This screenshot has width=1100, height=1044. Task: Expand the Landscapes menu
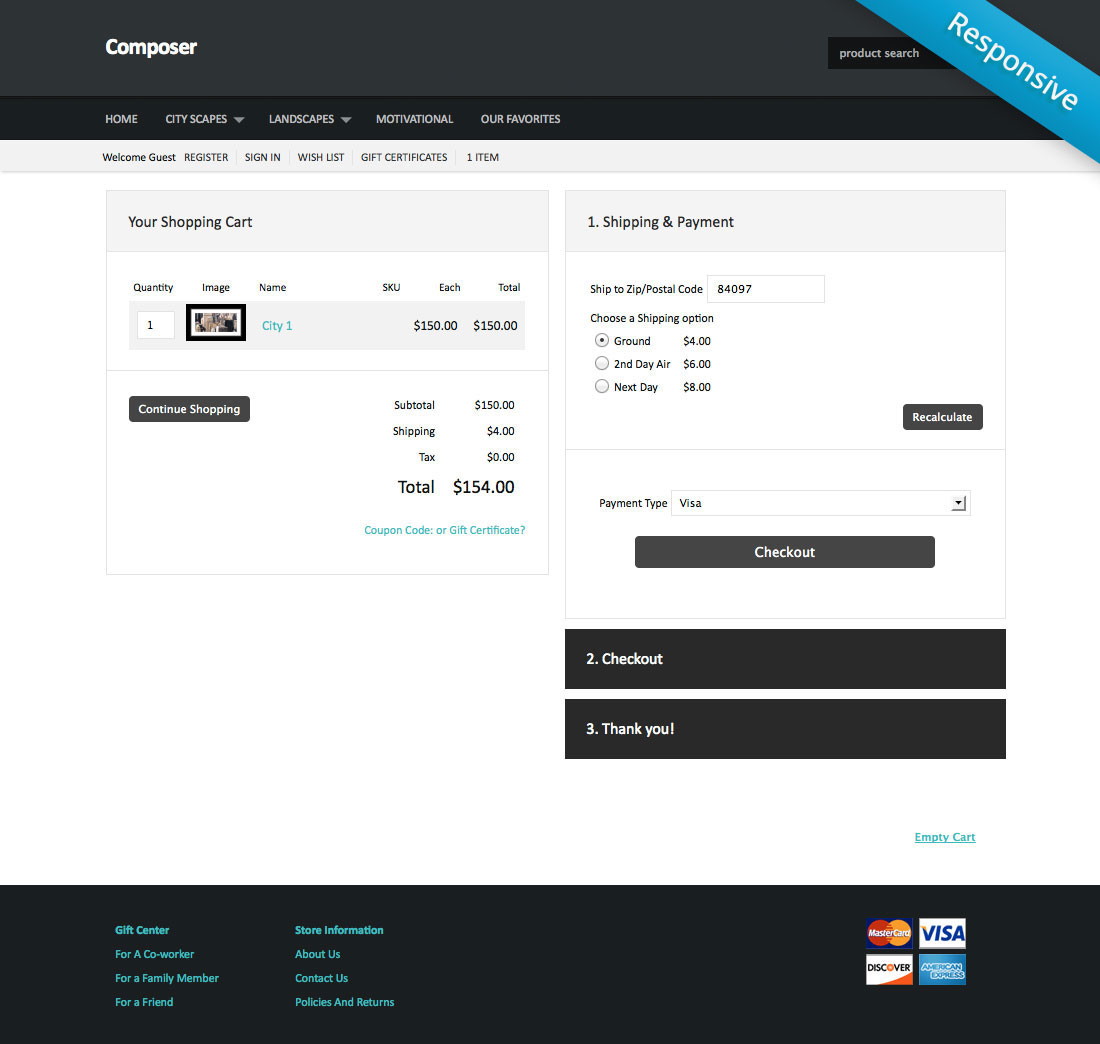[309, 119]
